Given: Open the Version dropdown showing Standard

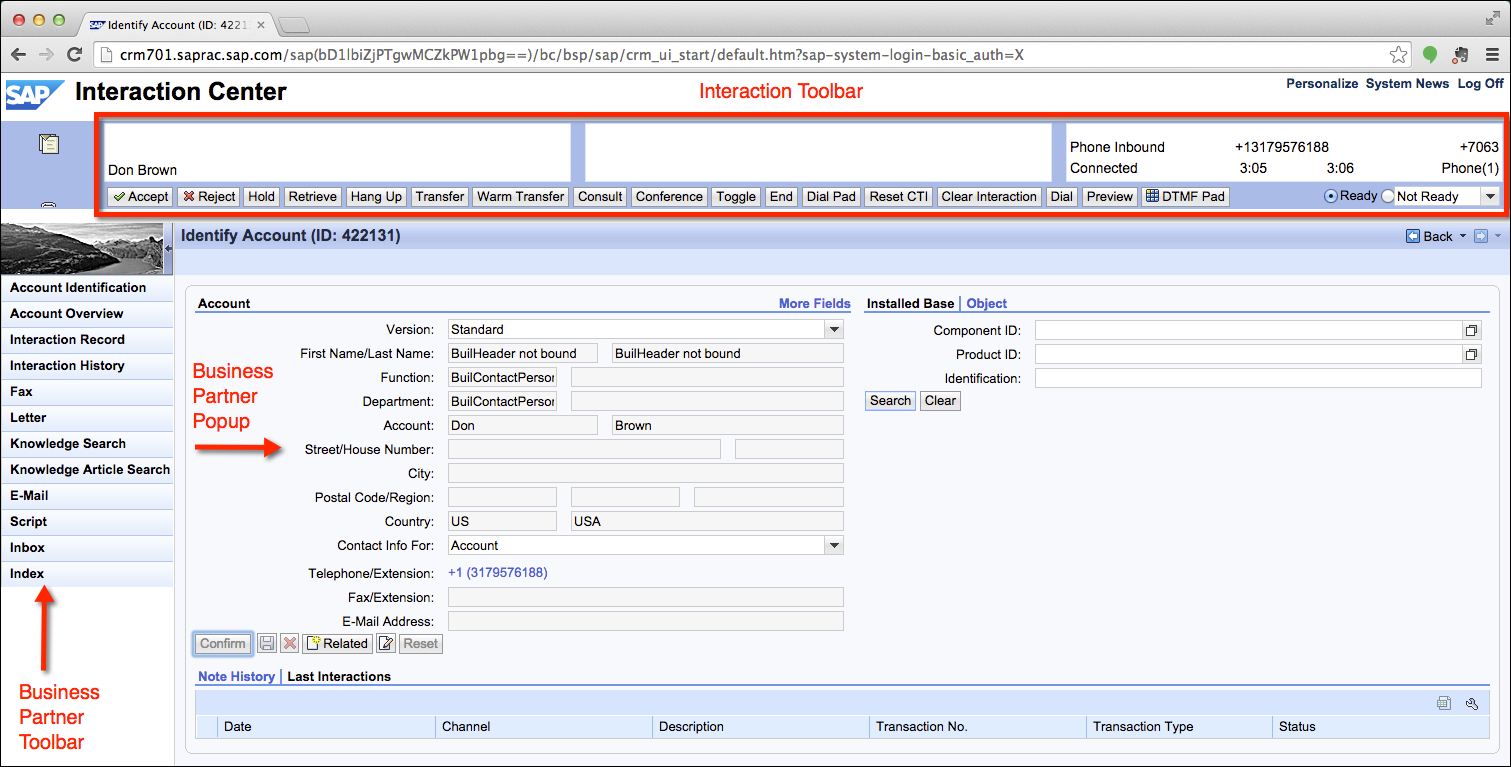Looking at the screenshot, I should click(834, 330).
